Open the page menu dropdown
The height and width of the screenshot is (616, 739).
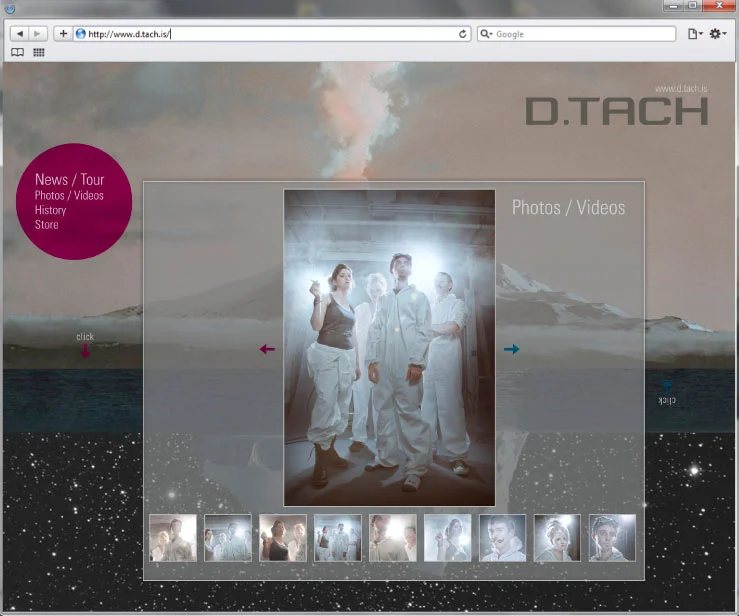[x=695, y=34]
